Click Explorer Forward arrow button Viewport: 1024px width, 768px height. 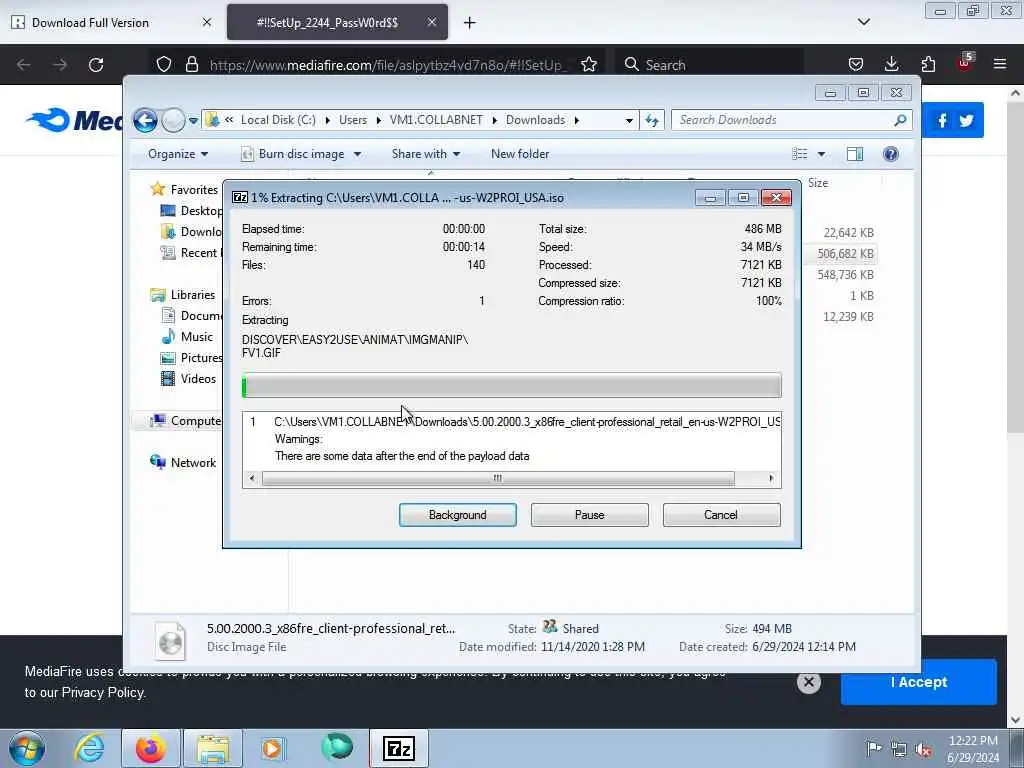pyautogui.click(x=173, y=120)
